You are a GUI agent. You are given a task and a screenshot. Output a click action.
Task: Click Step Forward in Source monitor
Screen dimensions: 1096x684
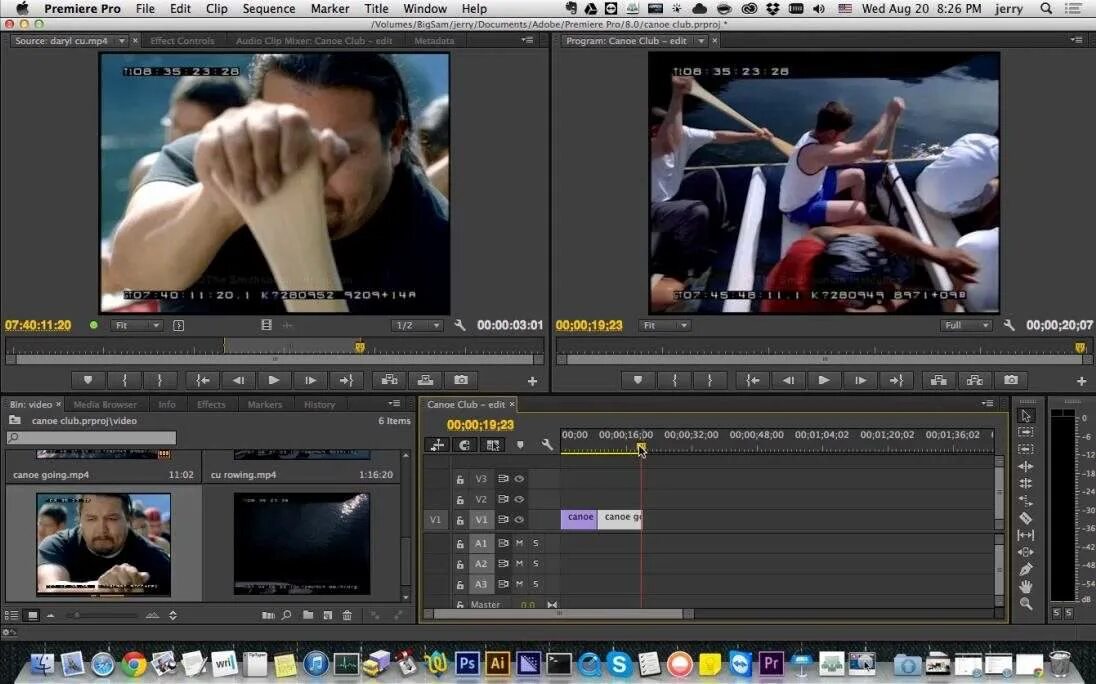(310, 380)
